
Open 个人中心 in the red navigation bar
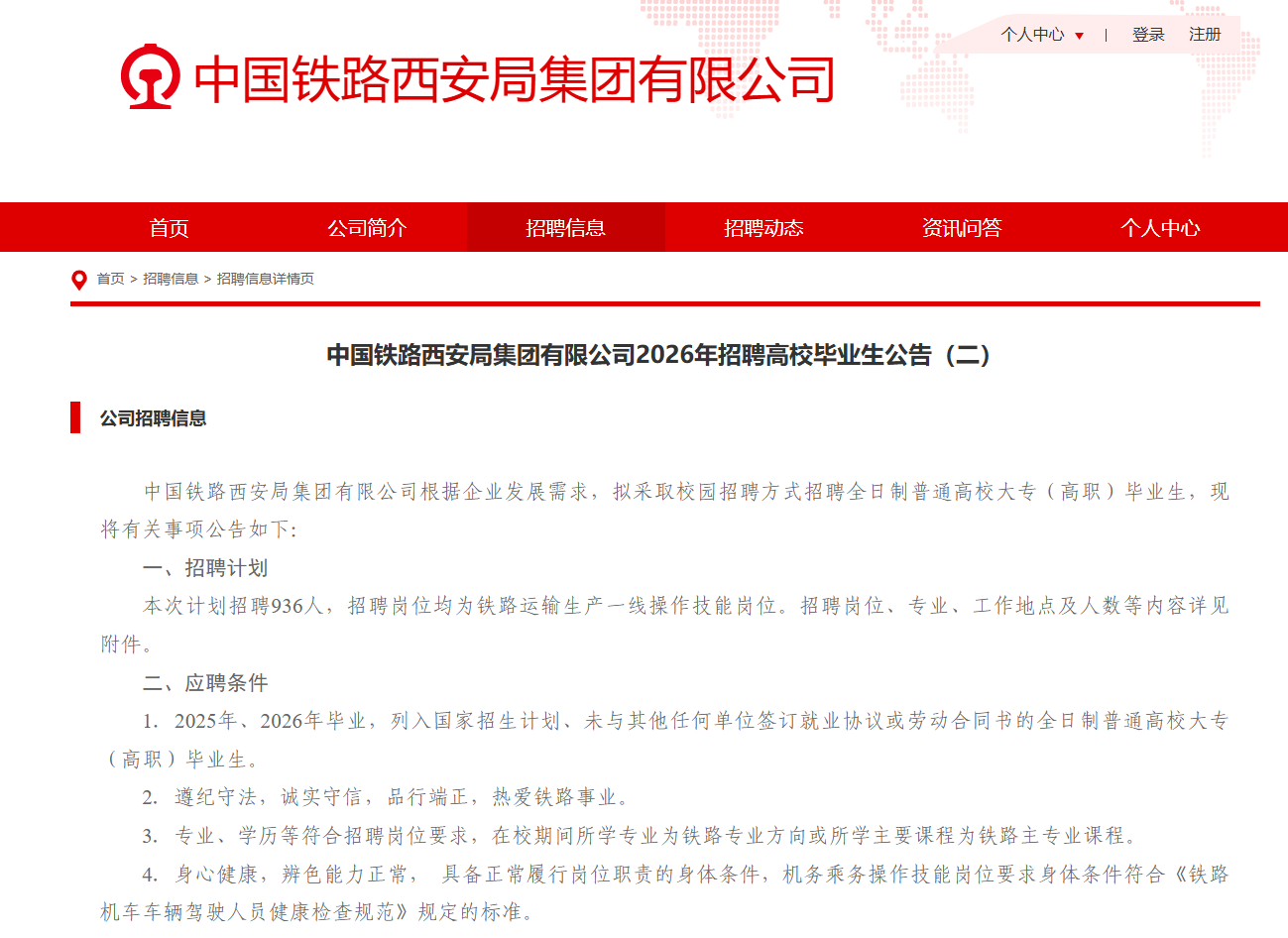pos(1160,228)
